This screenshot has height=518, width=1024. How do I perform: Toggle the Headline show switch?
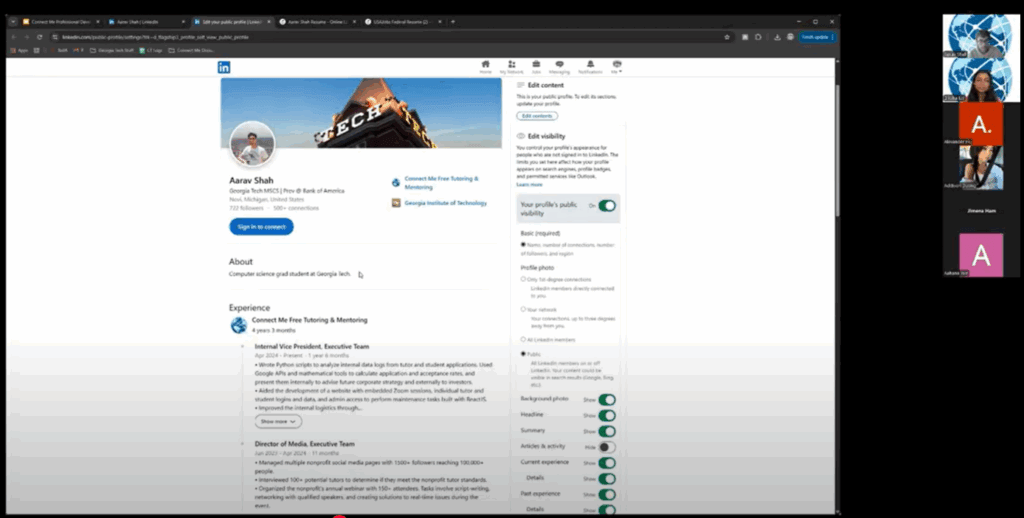point(607,415)
